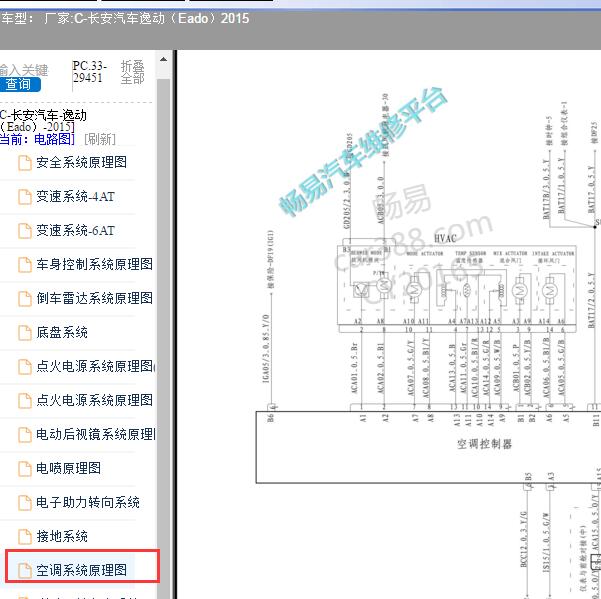Click file icon beside 车身控制系统原理图
The height and width of the screenshot is (599, 601).
pyautogui.click(x=25, y=265)
